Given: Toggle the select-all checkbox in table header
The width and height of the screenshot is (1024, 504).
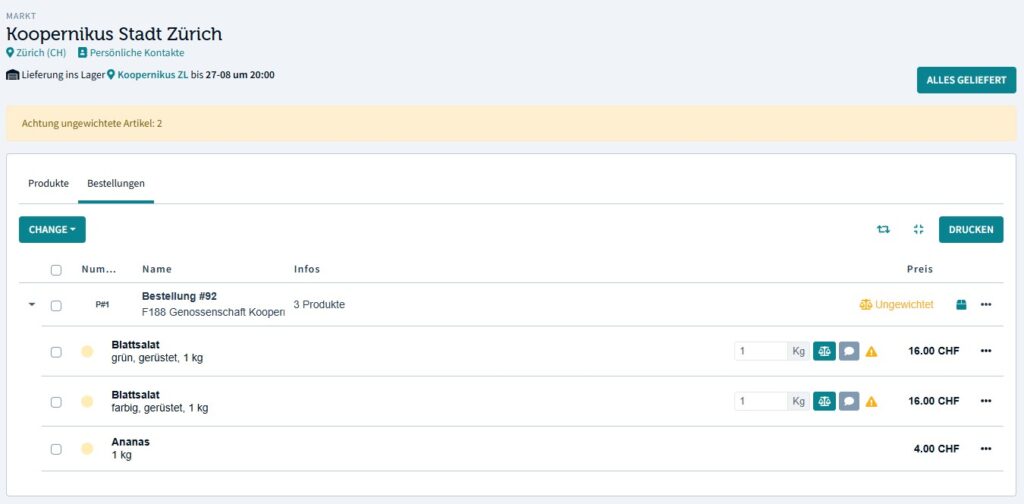Looking at the screenshot, I should [x=56, y=270].
